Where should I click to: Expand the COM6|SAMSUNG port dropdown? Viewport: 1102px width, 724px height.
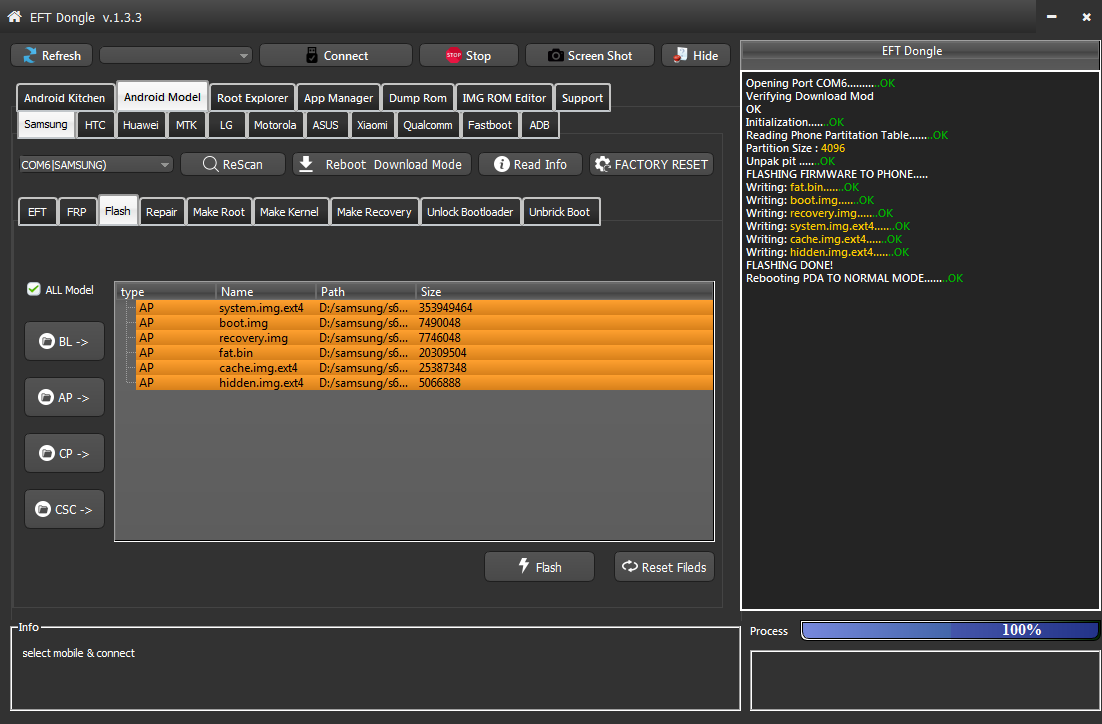96,164
